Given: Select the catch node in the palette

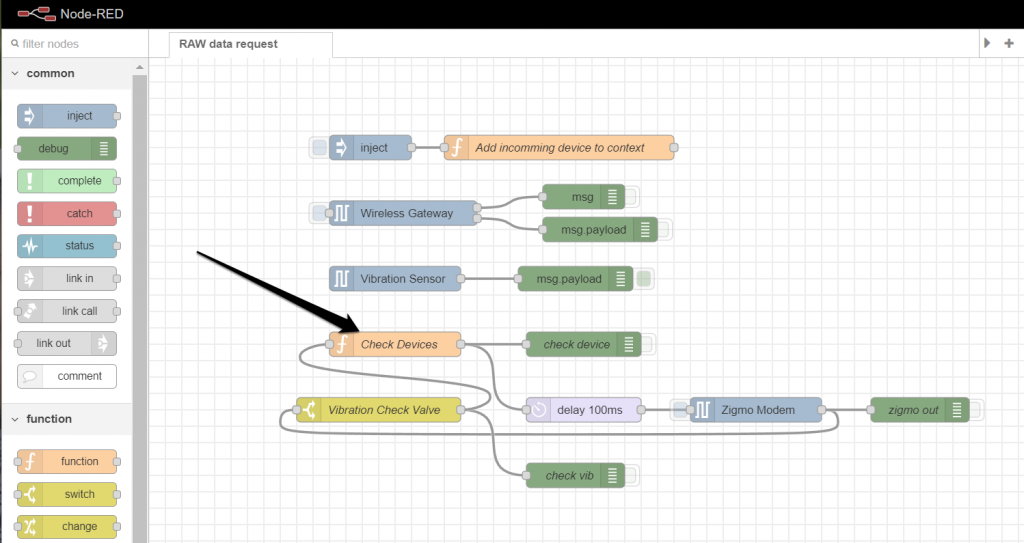Looking at the screenshot, I should [x=67, y=213].
